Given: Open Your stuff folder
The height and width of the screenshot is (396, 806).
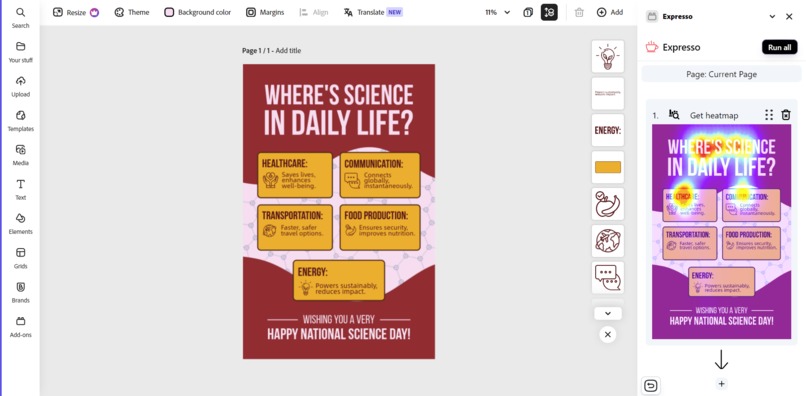Looking at the screenshot, I should 21,52.
